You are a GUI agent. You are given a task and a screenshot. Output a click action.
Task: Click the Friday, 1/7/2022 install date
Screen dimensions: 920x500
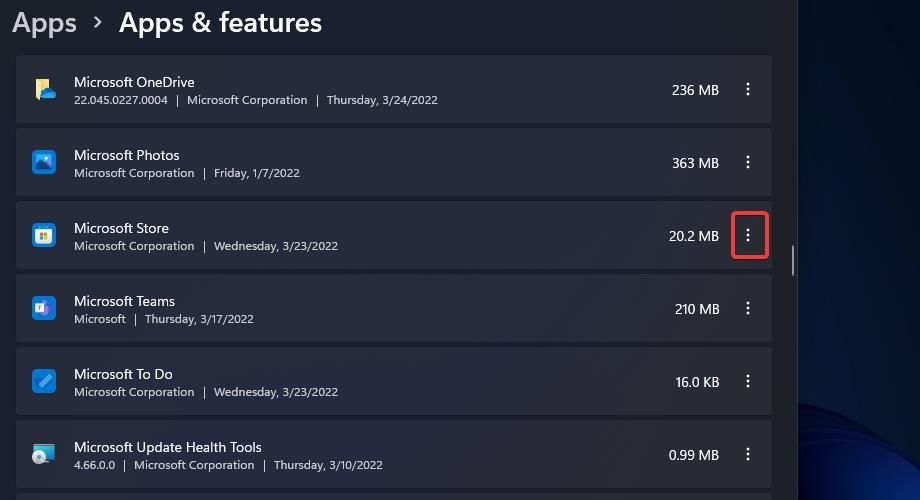coord(256,173)
